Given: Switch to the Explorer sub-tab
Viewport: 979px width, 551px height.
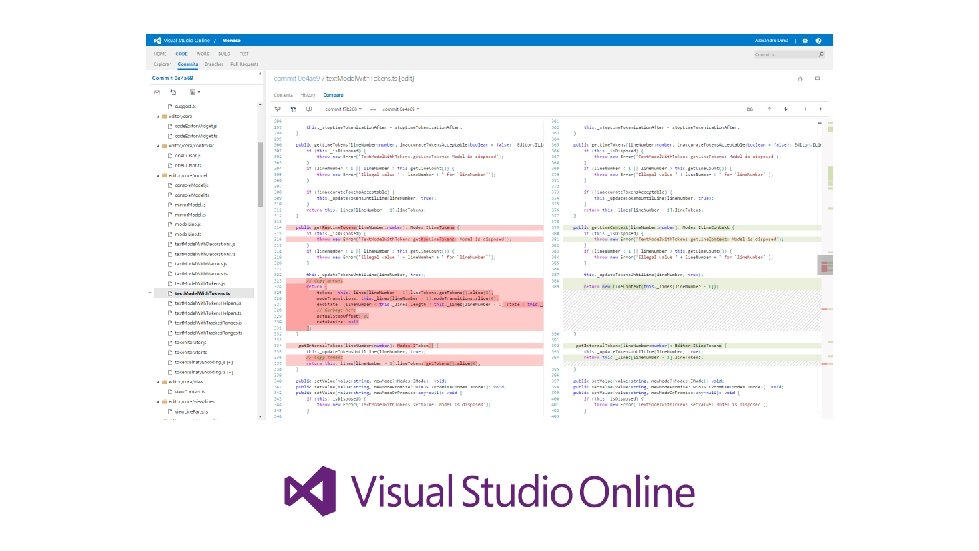Looking at the screenshot, I should (x=162, y=64).
